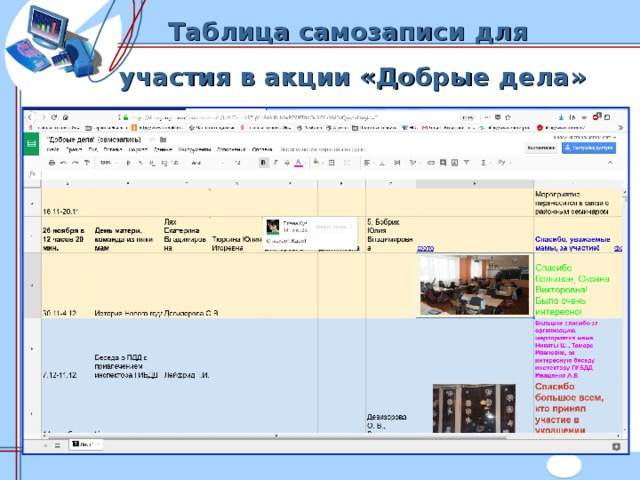Image resolution: width=640 pixels, height=480 pixels.
Task: Click the browser downloads arrow icon
Action: point(561,118)
